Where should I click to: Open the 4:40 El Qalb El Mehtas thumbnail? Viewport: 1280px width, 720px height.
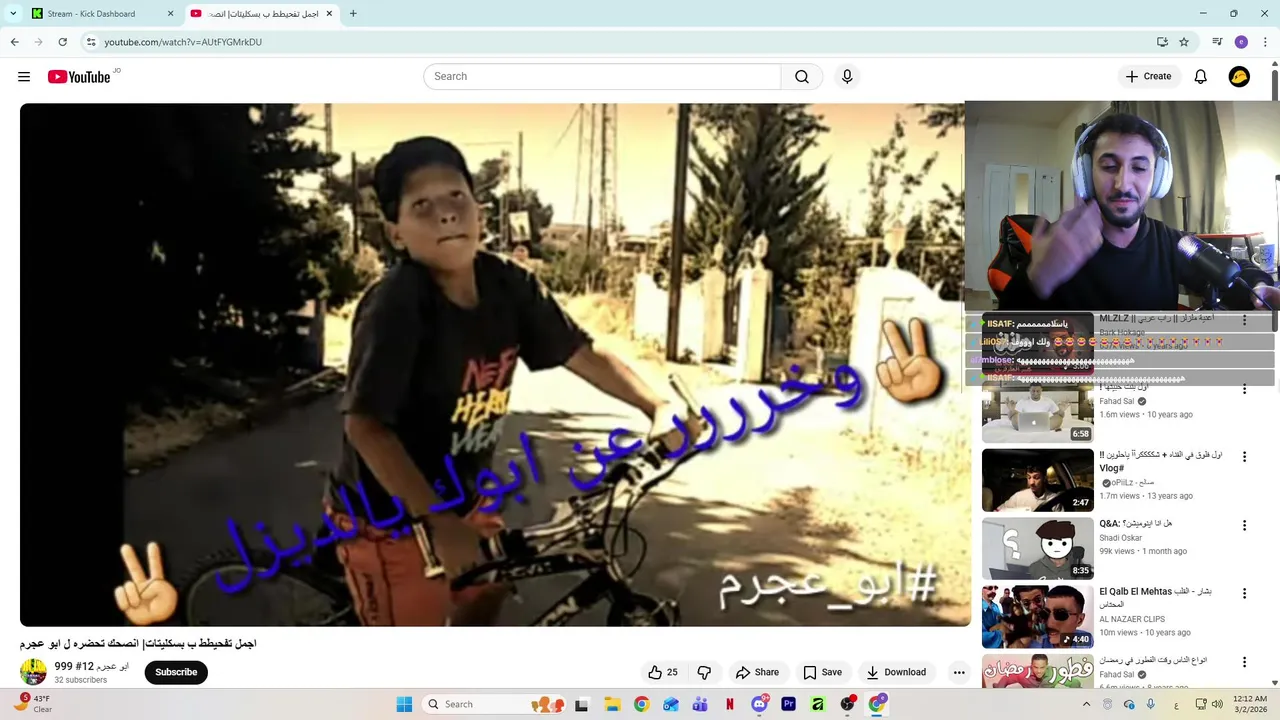click(1038, 617)
